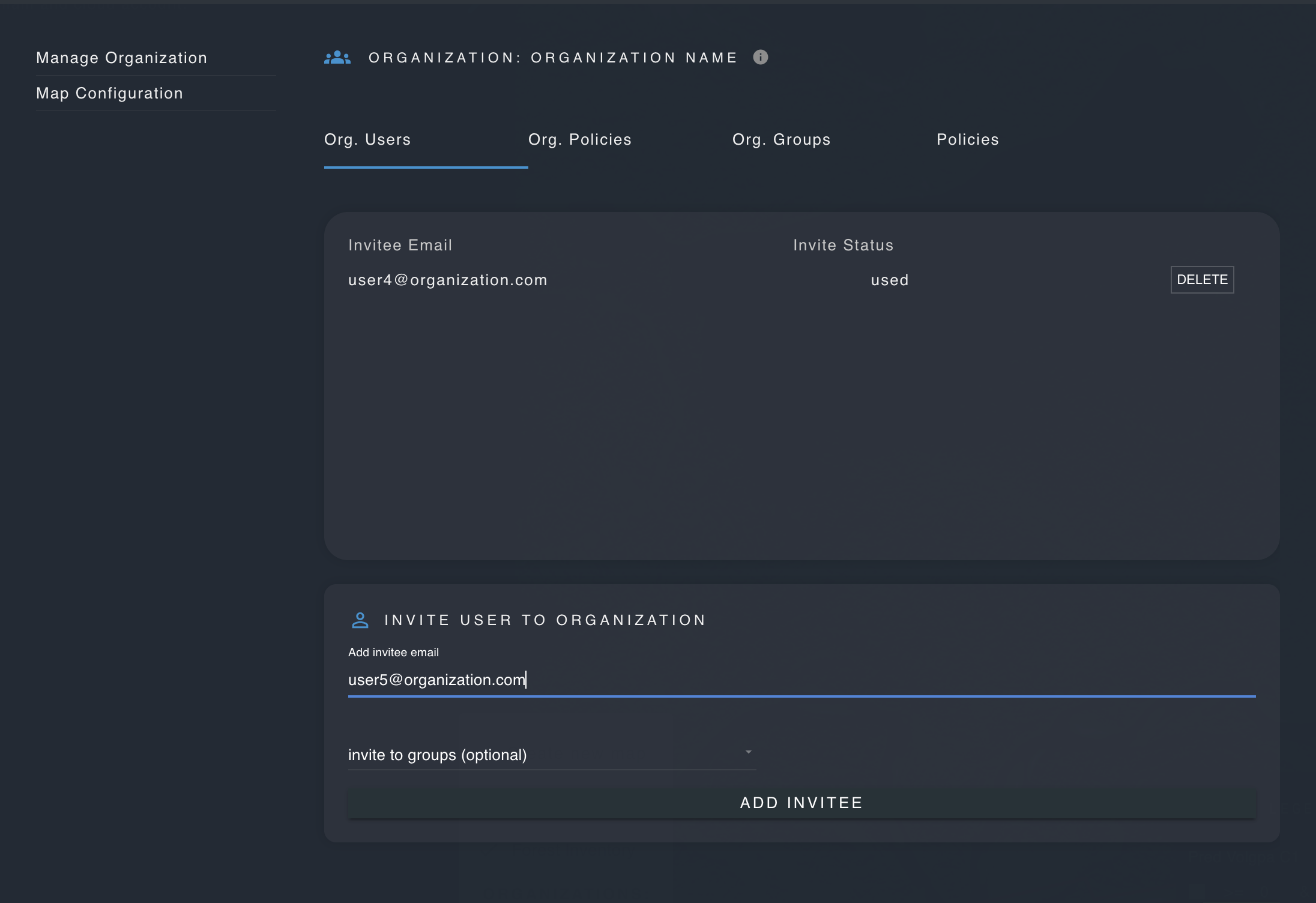Viewport: 1316px width, 903px height.
Task: Switch to the Policies tab
Action: coord(1039,140)
